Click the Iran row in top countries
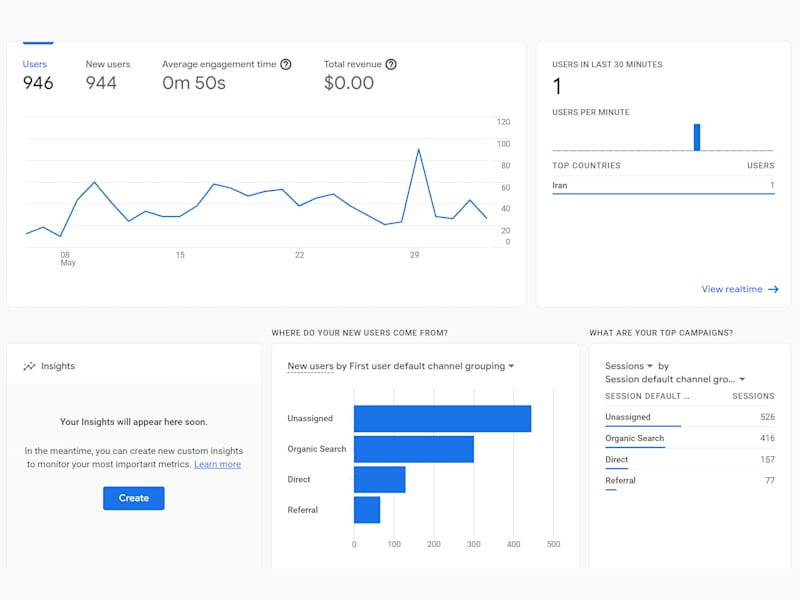Image resolution: width=800 pixels, height=600 pixels. tap(663, 185)
